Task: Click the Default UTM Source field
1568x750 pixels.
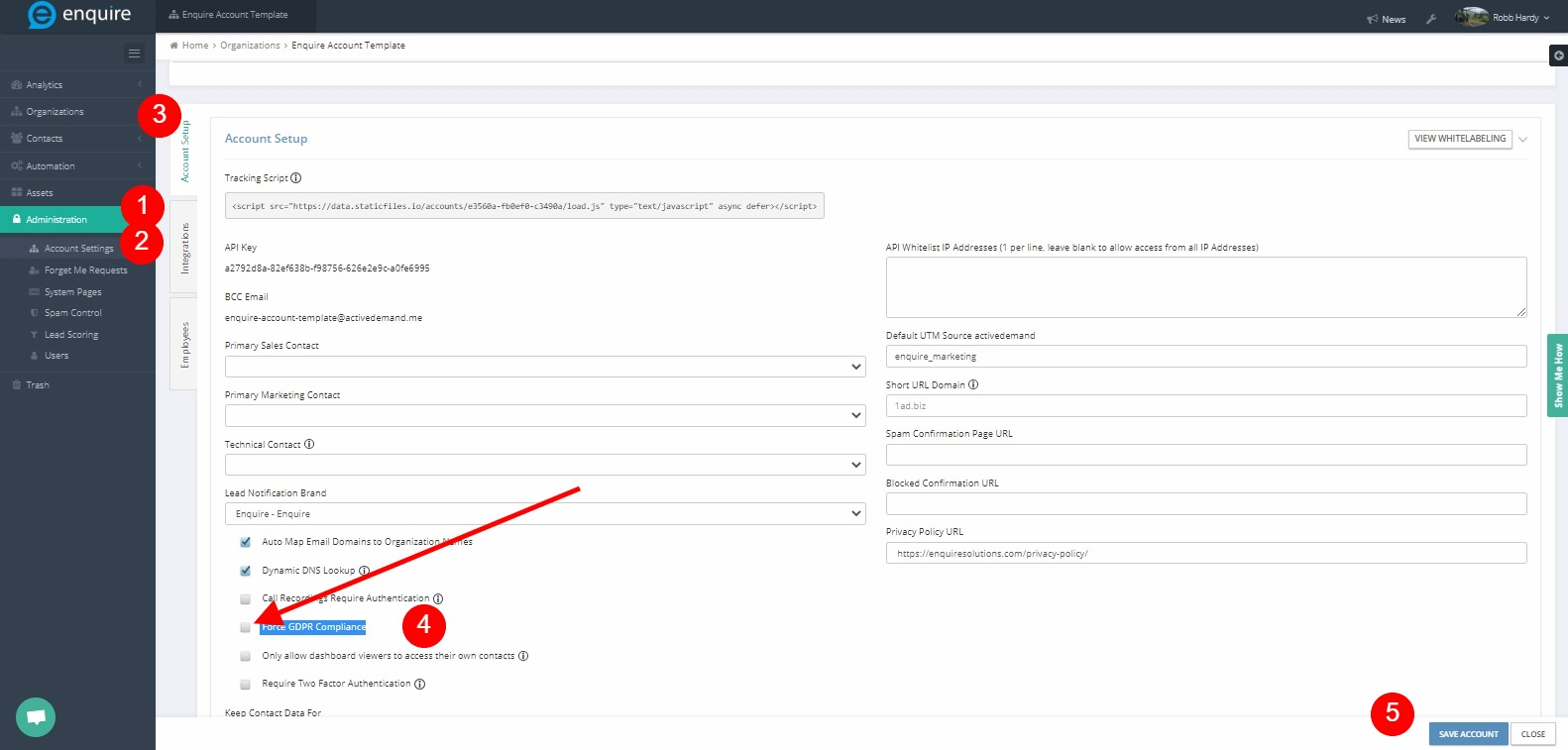Action: pyautogui.click(x=1206, y=357)
